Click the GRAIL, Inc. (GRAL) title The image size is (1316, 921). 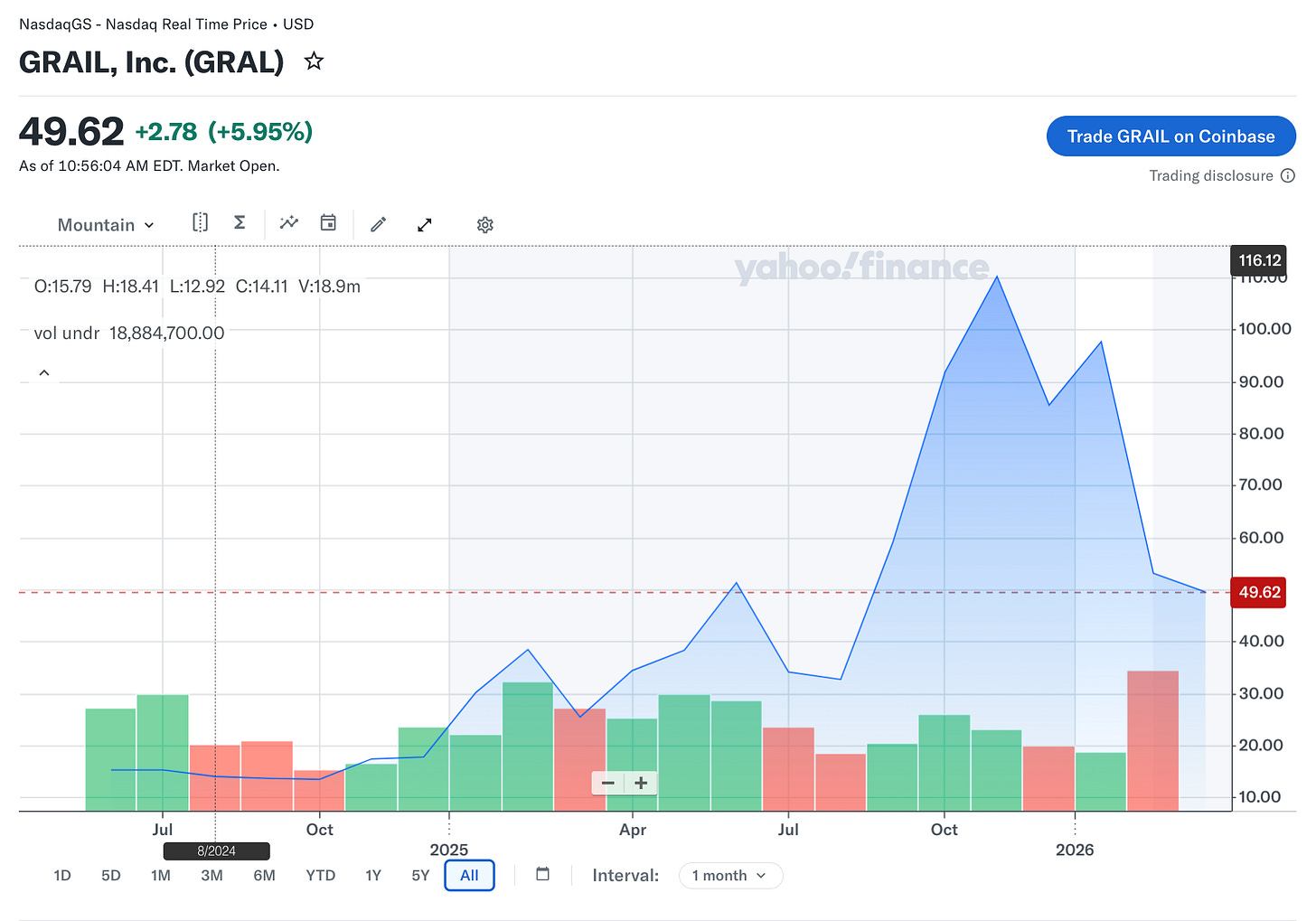pos(152,62)
